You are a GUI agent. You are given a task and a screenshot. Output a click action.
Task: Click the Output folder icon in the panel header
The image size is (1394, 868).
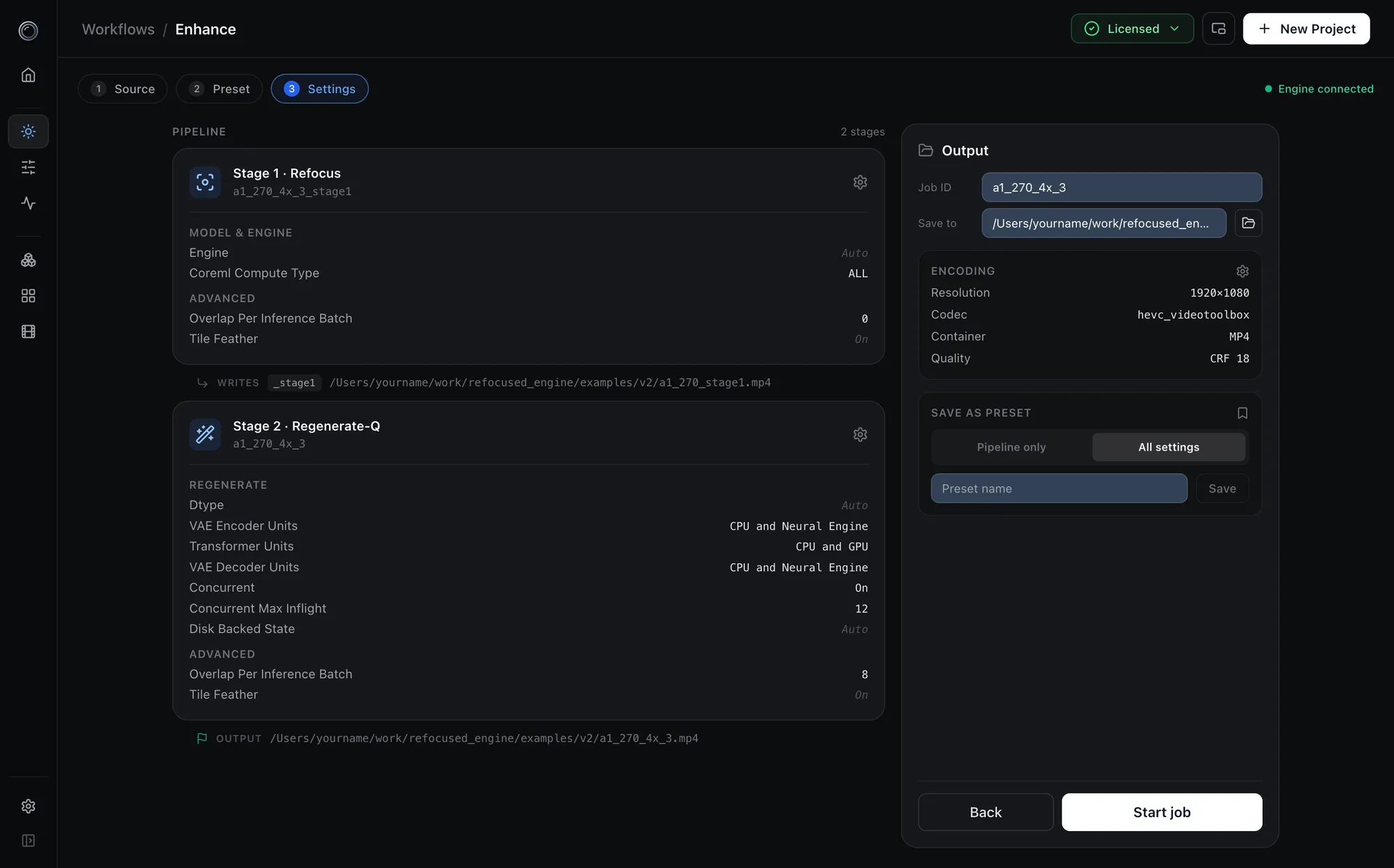pos(926,150)
